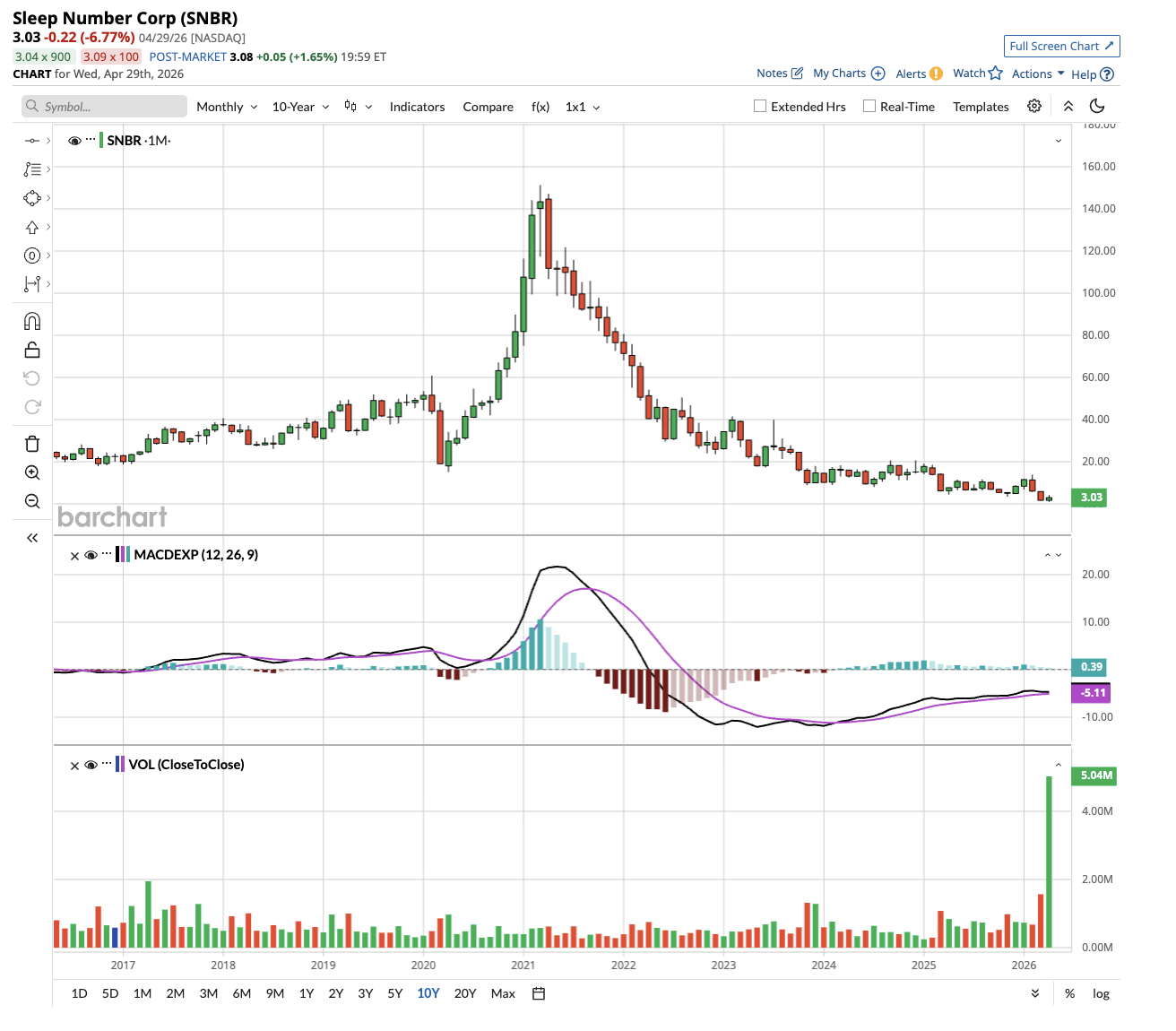Open Full Screen Chart
This screenshot has height=1031, width=1176.
pyautogui.click(x=1061, y=46)
